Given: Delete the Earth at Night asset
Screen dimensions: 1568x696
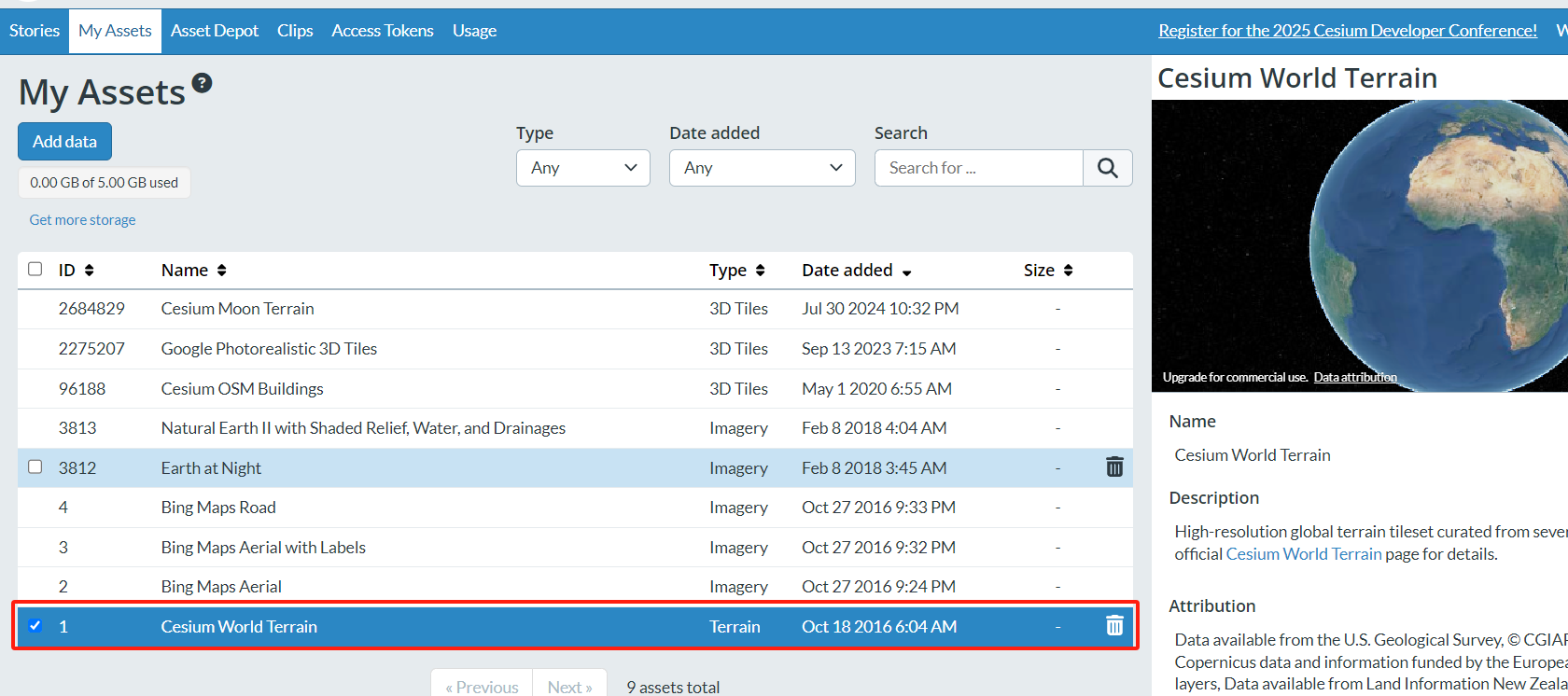Looking at the screenshot, I should (1114, 466).
